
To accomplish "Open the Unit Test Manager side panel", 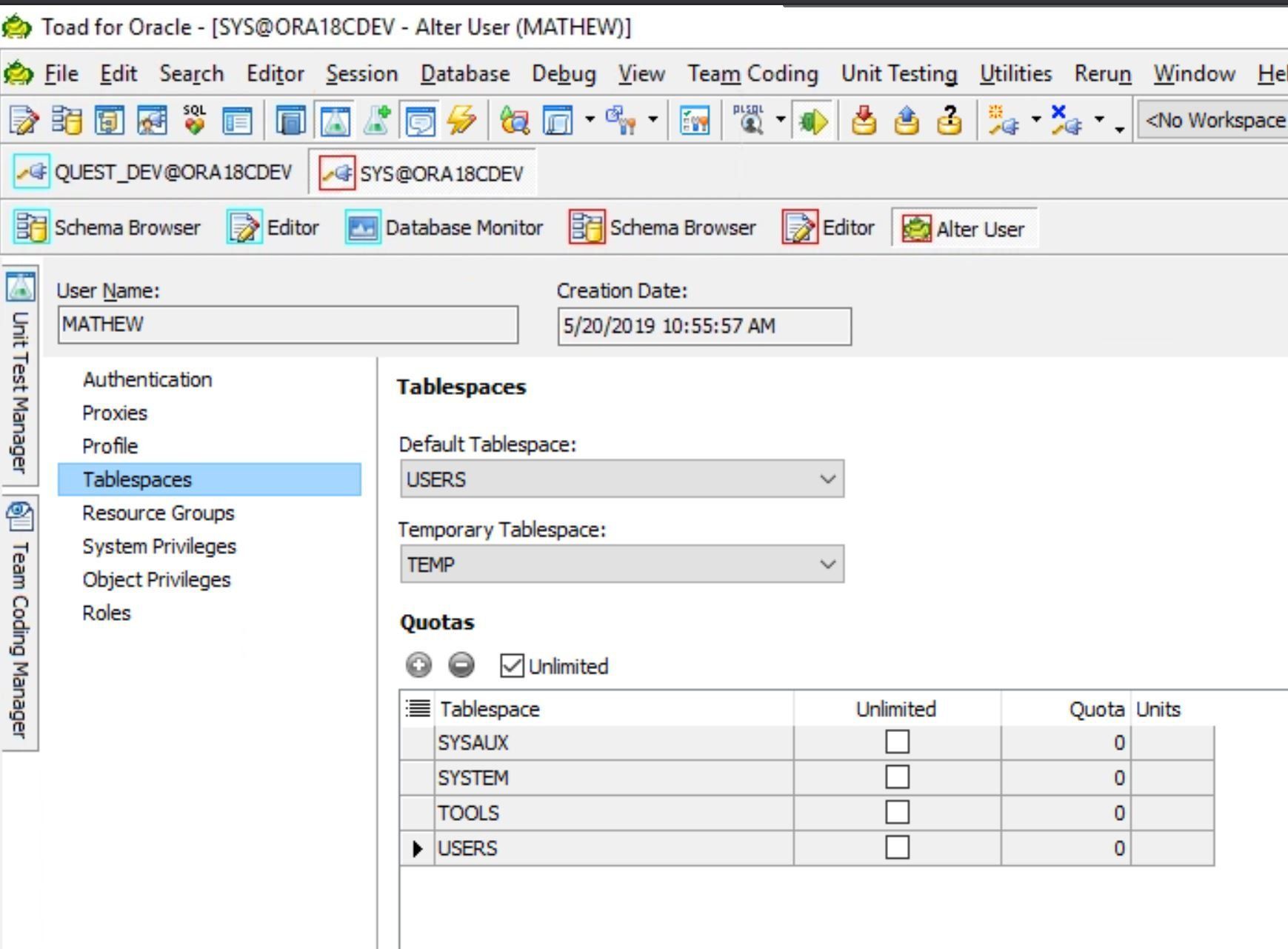I will [x=20, y=376].
